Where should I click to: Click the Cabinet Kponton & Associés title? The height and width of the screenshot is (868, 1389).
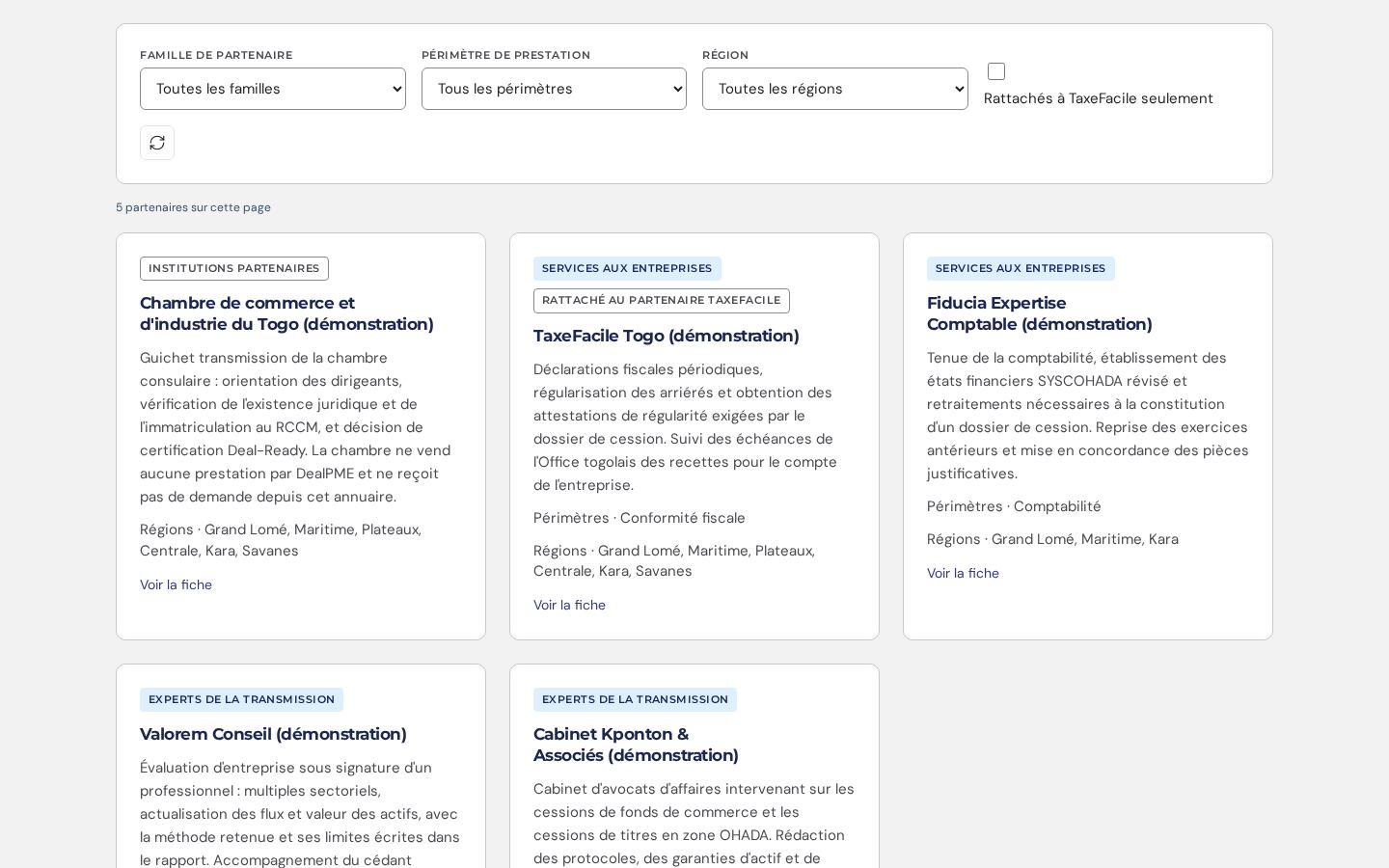click(636, 745)
